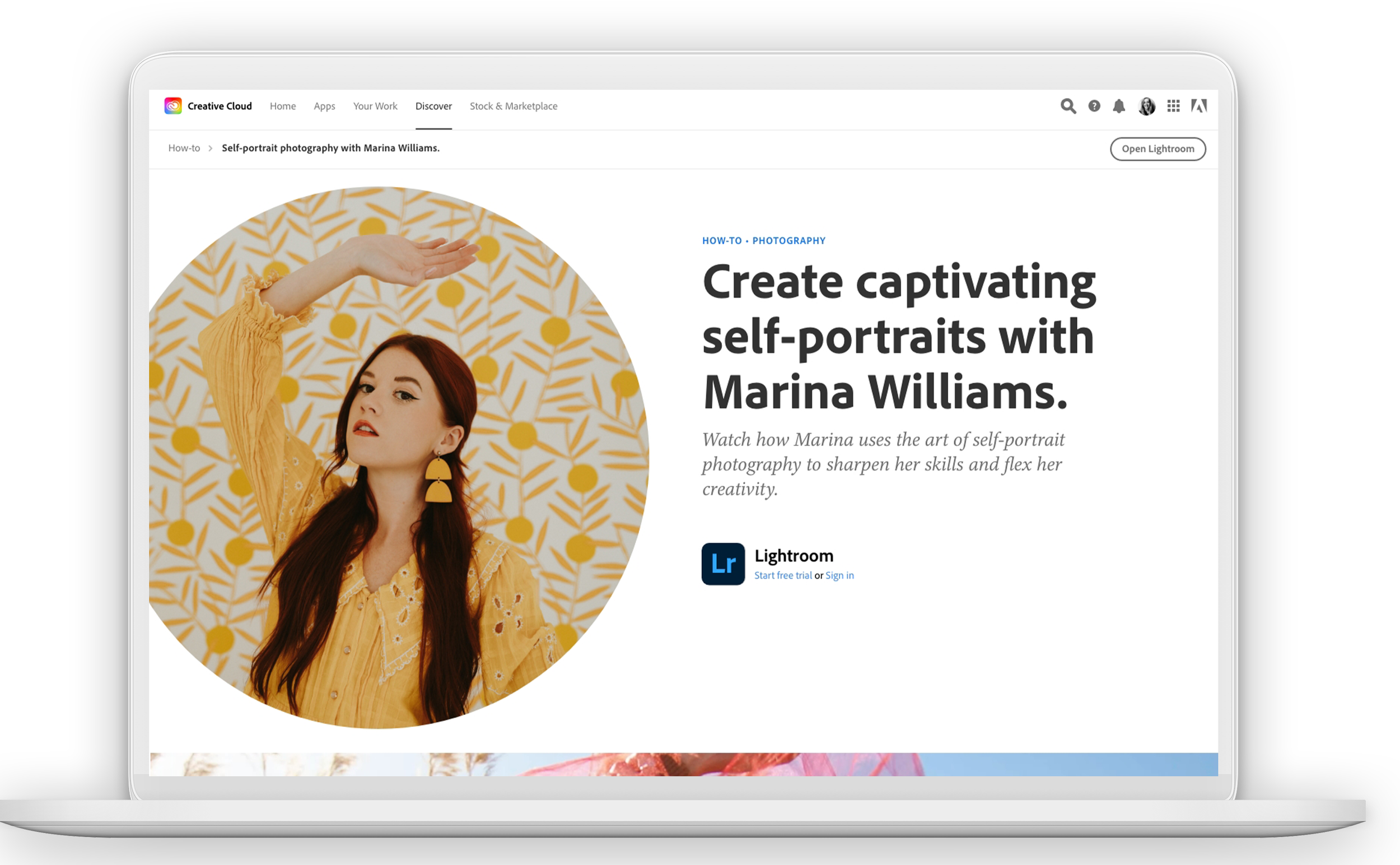
Task: Click the Sign in link
Action: tap(839, 575)
